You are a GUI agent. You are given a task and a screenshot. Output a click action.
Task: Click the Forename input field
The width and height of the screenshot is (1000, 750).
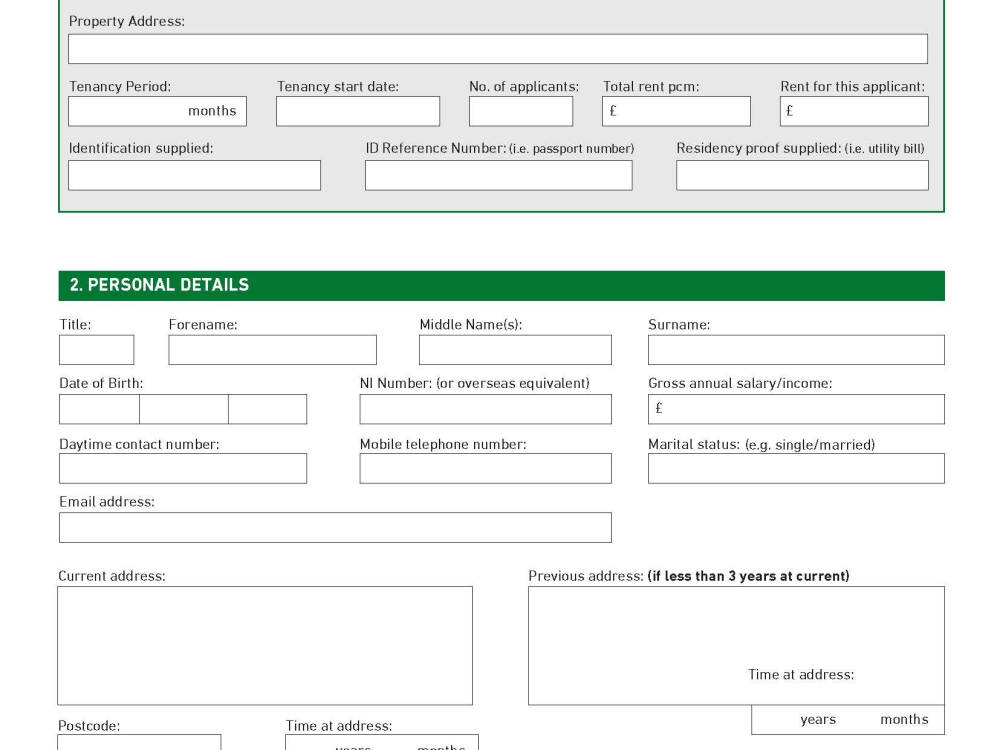pyautogui.click(x=272, y=349)
